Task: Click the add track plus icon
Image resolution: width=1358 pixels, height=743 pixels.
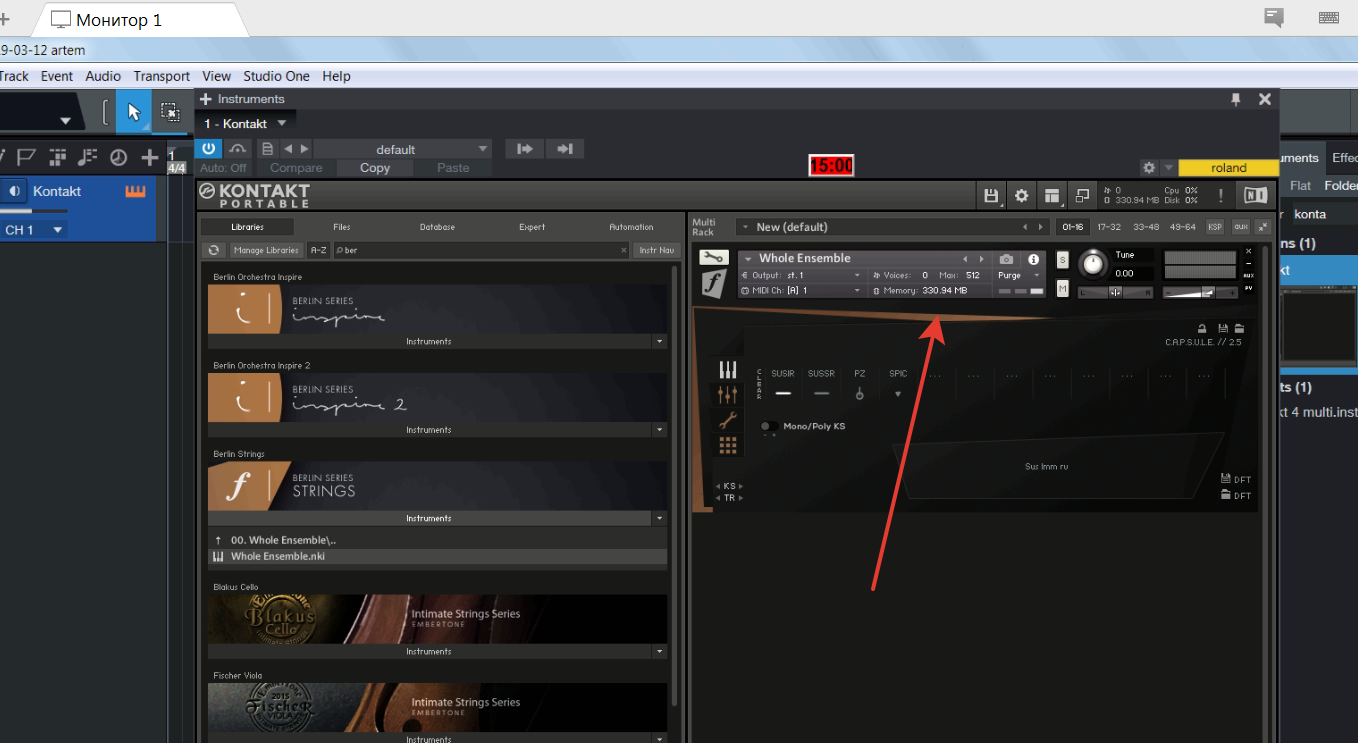Action: 150,157
